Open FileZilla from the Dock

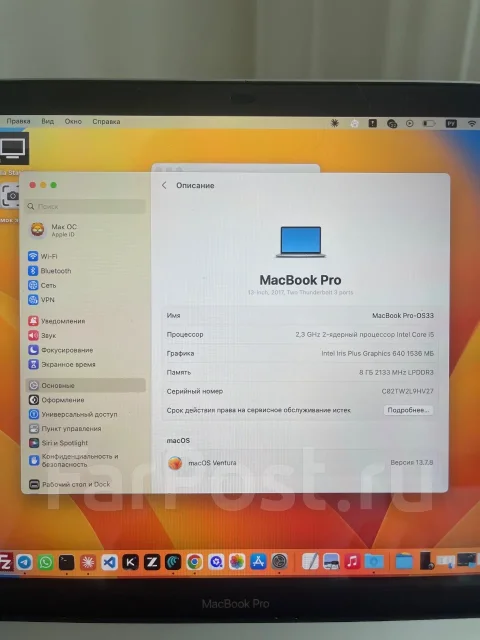[6, 562]
